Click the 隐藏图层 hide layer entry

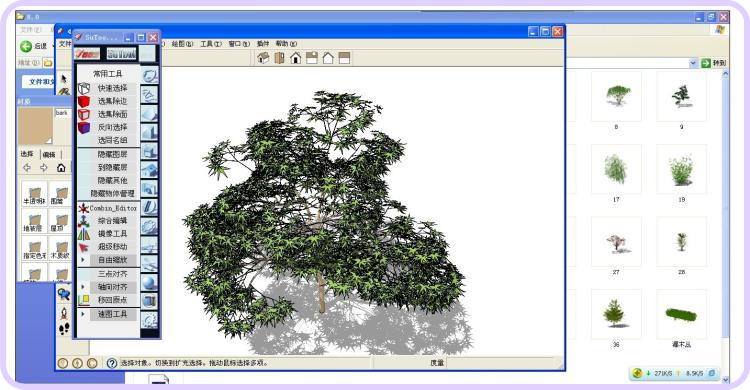click(112, 155)
